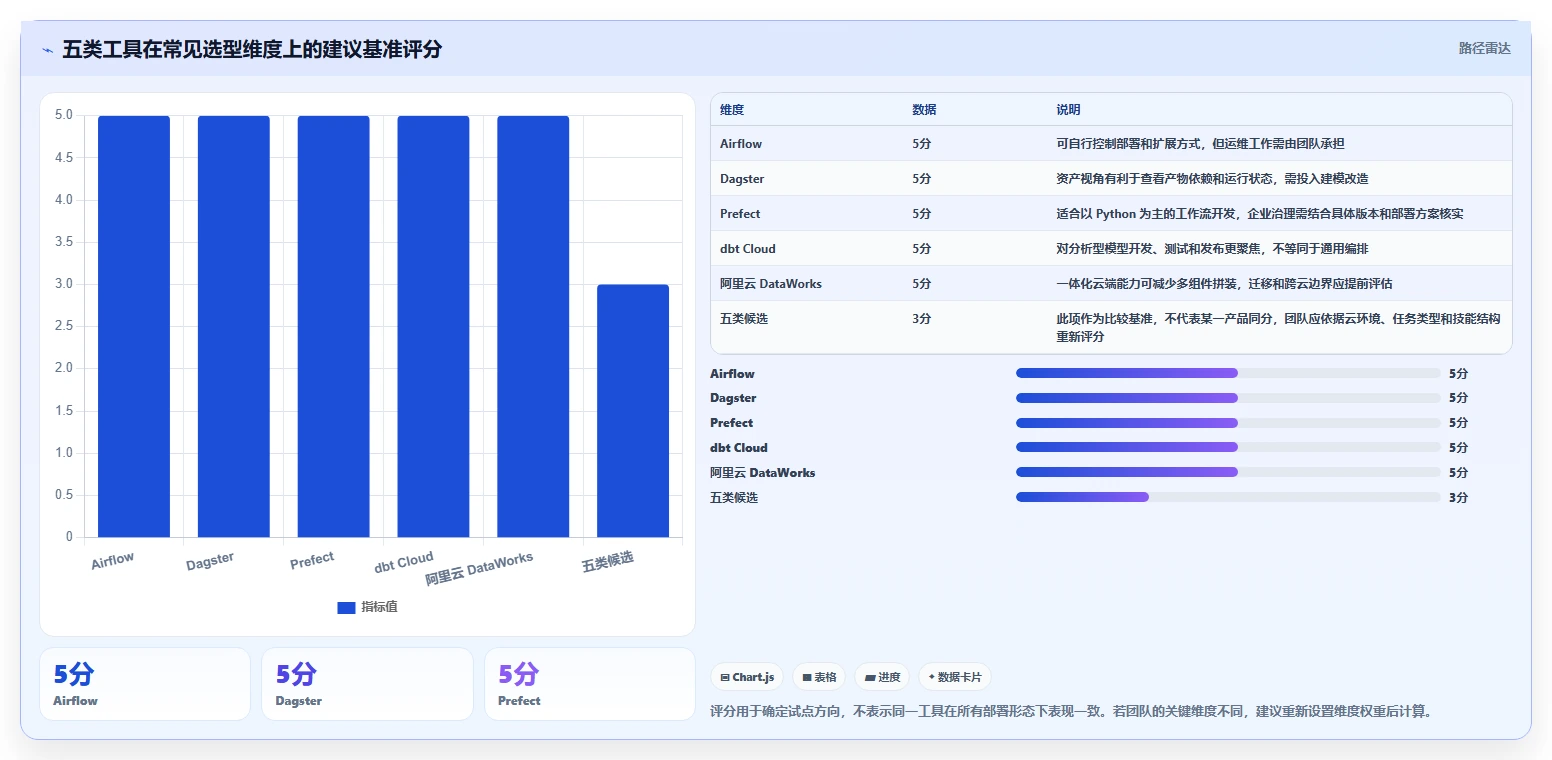Click the 数据 column header in the table
This screenshot has width=1552, height=760.
click(924, 110)
